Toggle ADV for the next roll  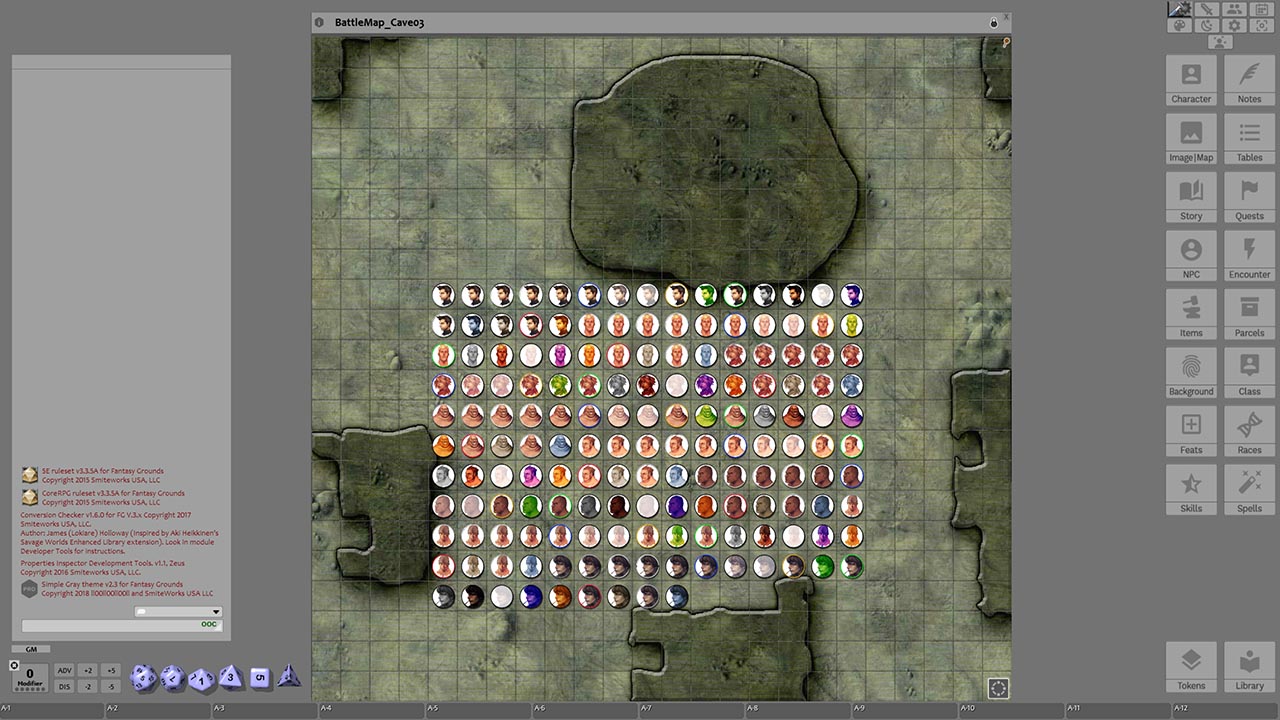point(64,670)
